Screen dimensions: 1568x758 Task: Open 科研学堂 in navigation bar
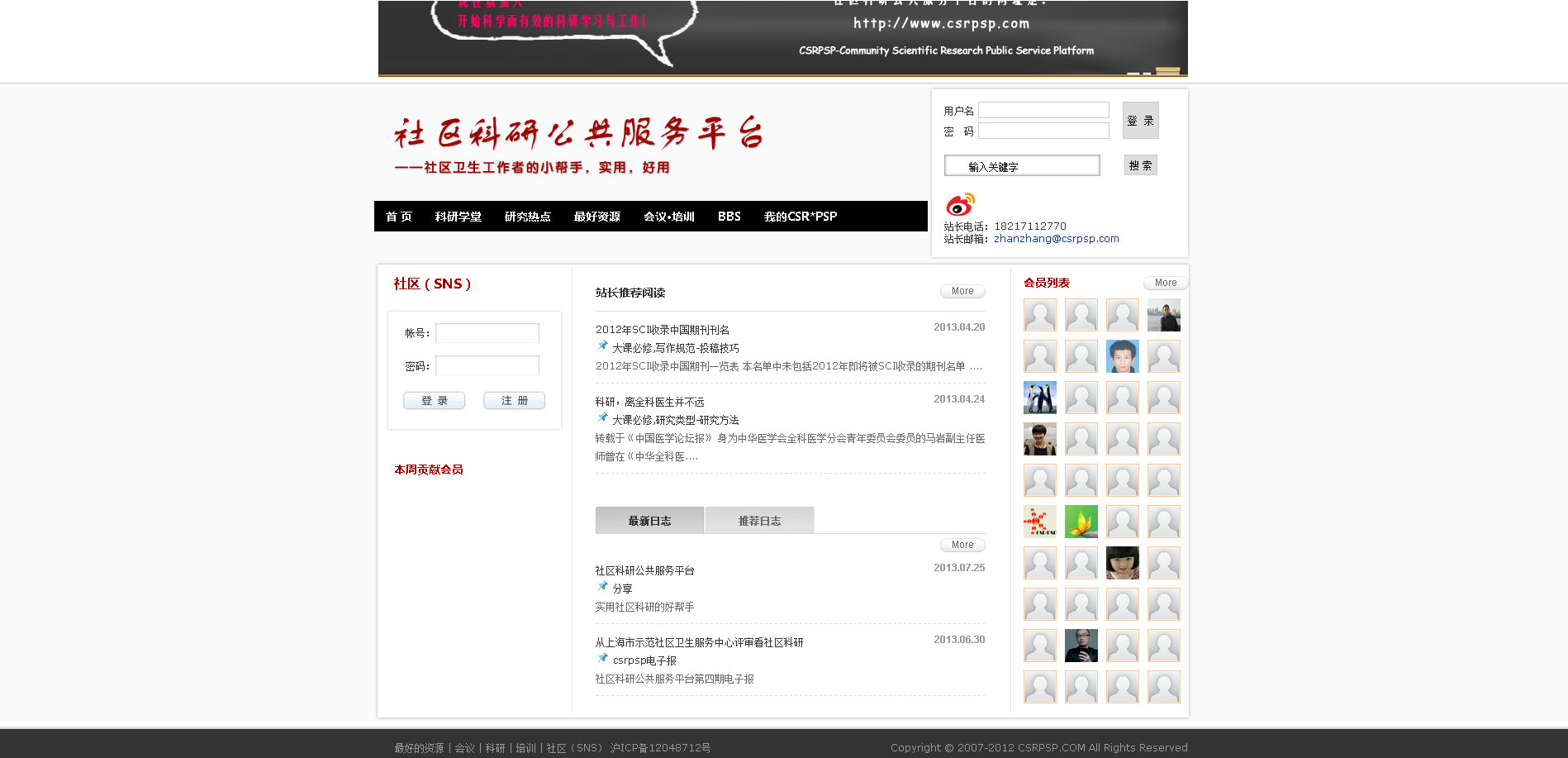pyautogui.click(x=458, y=217)
